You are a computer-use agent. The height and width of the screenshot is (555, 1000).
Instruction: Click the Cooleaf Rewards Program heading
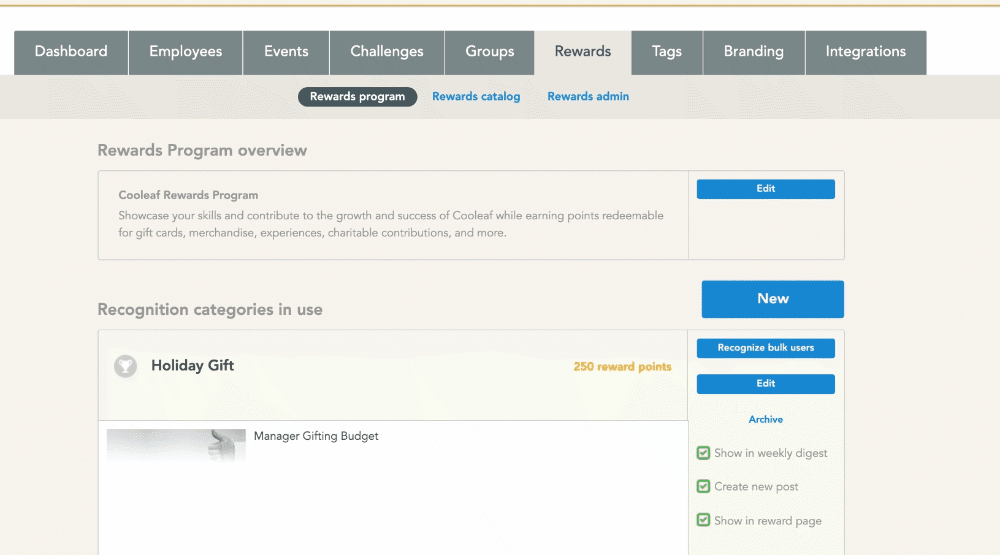(188, 195)
